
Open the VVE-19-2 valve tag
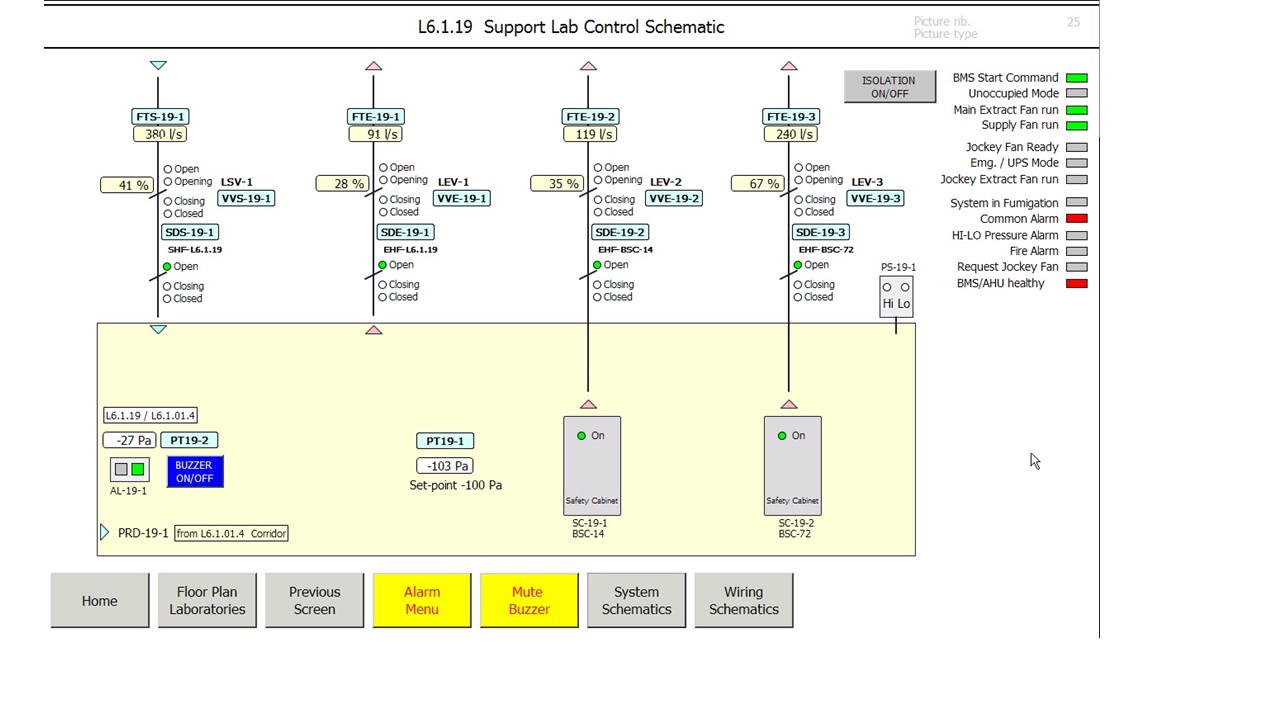coord(674,198)
